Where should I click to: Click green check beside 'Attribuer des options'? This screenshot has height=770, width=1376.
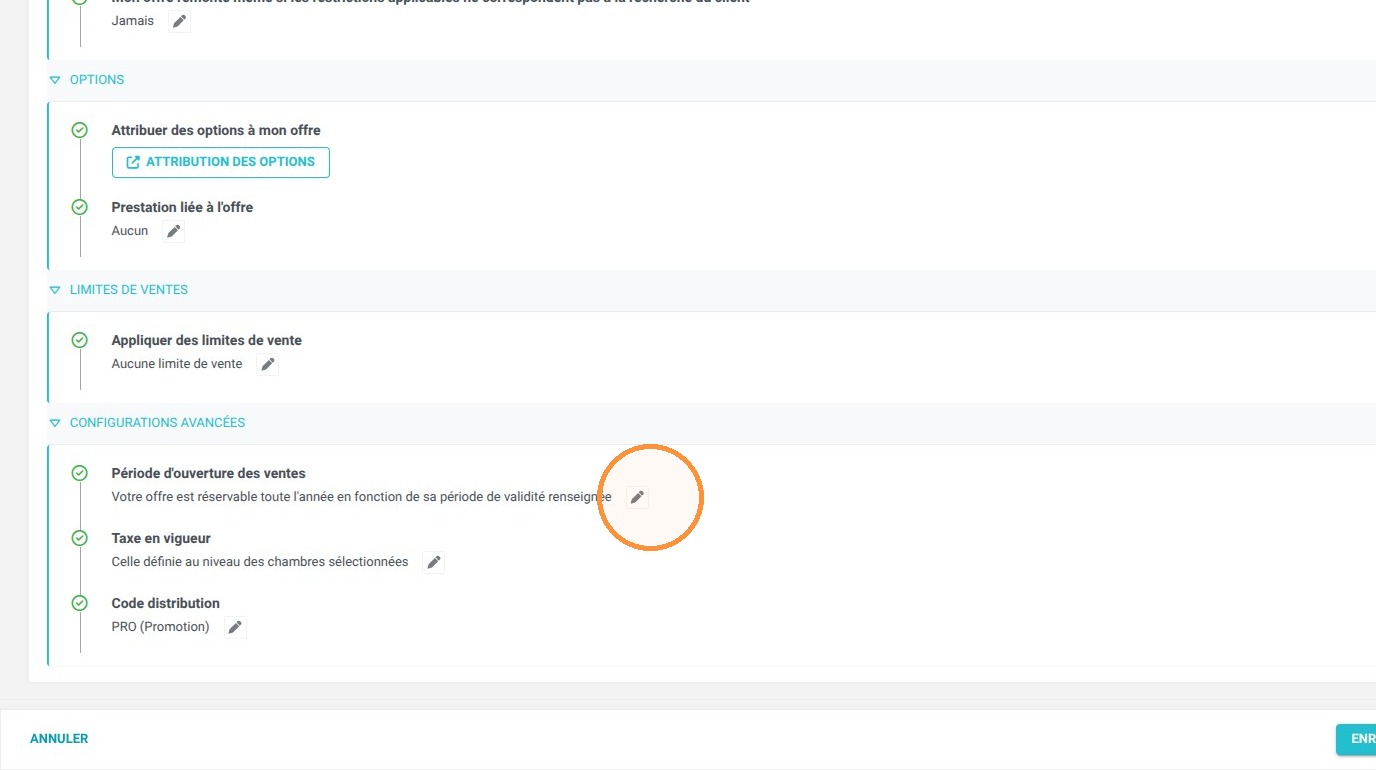(80, 130)
